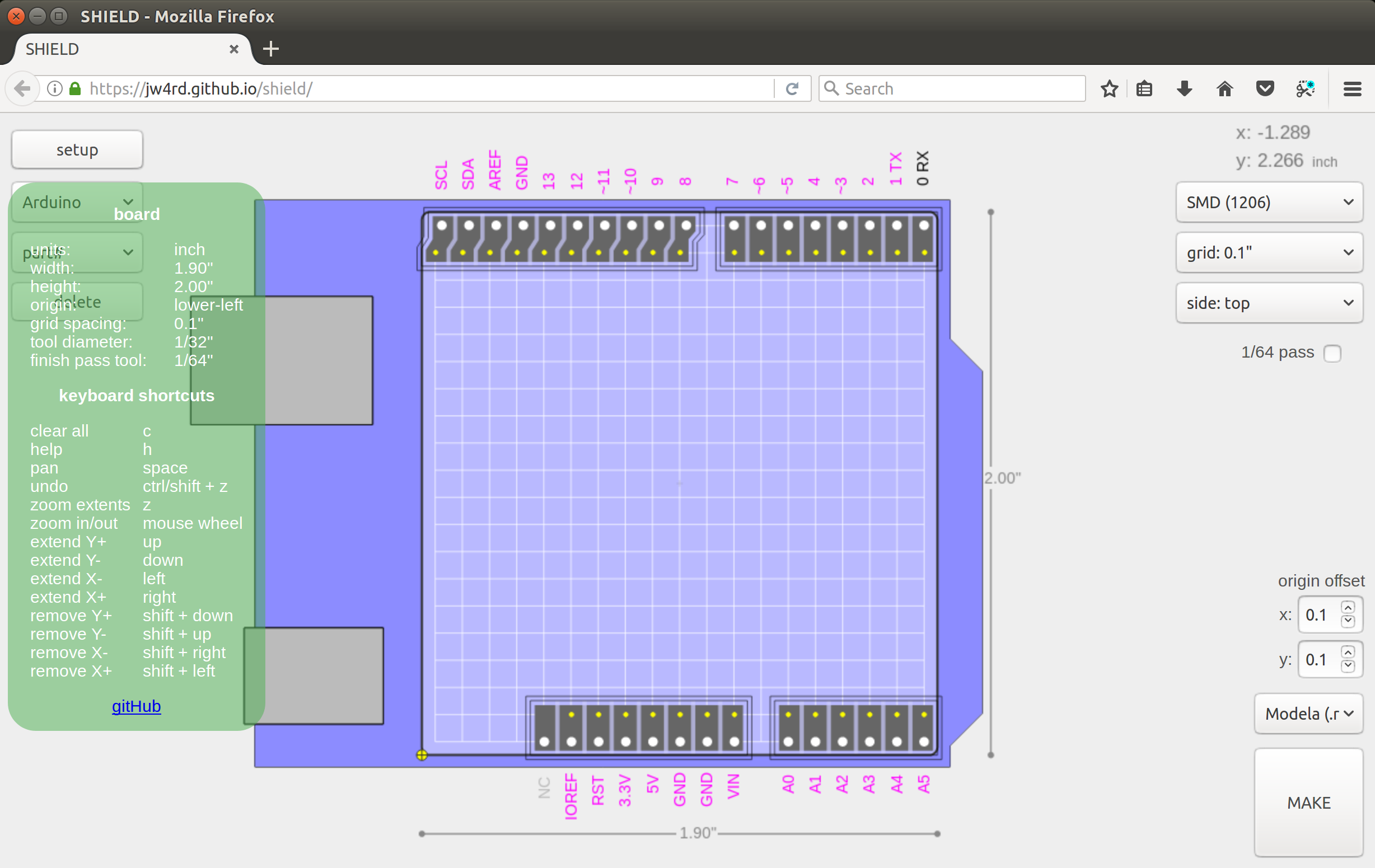
Task: Click the 1.90" width dimension label
Action: pyautogui.click(x=697, y=833)
